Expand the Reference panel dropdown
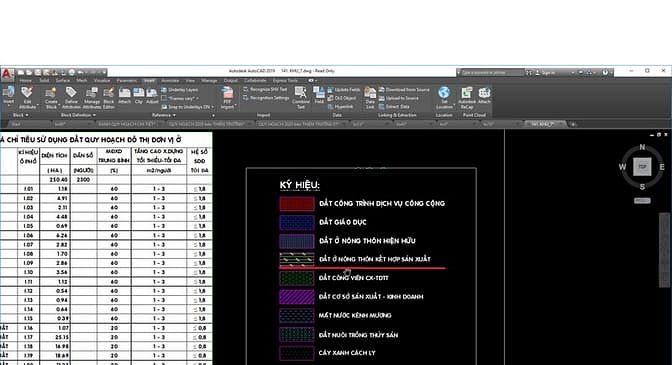Image resolution: width=672 pixels, height=365 pixels. pyautogui.click(x=163, y=115)
